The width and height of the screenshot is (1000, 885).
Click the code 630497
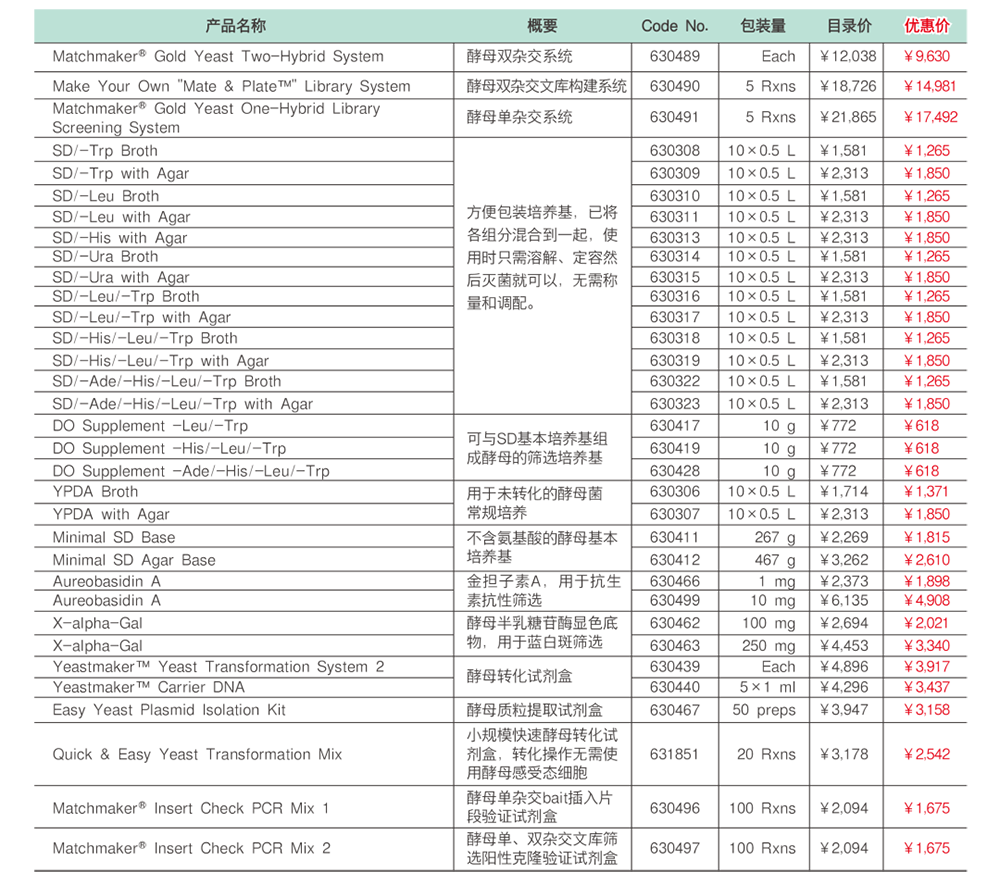coord(675,849)
